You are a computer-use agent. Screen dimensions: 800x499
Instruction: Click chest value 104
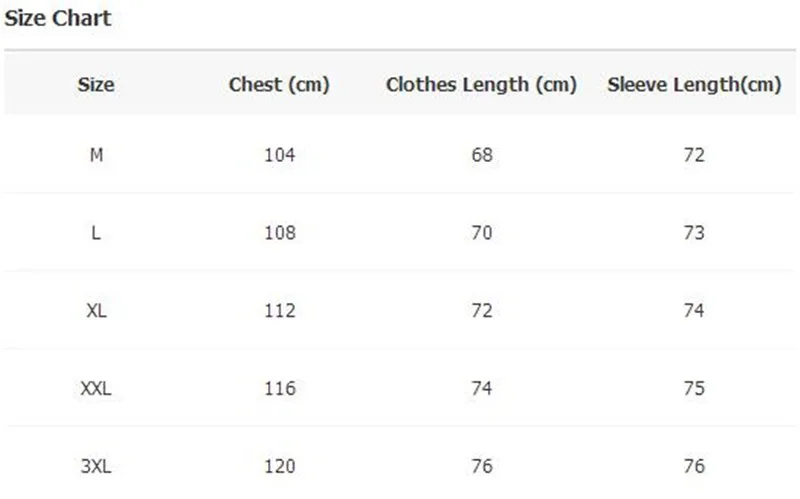(x=280, y=155)
